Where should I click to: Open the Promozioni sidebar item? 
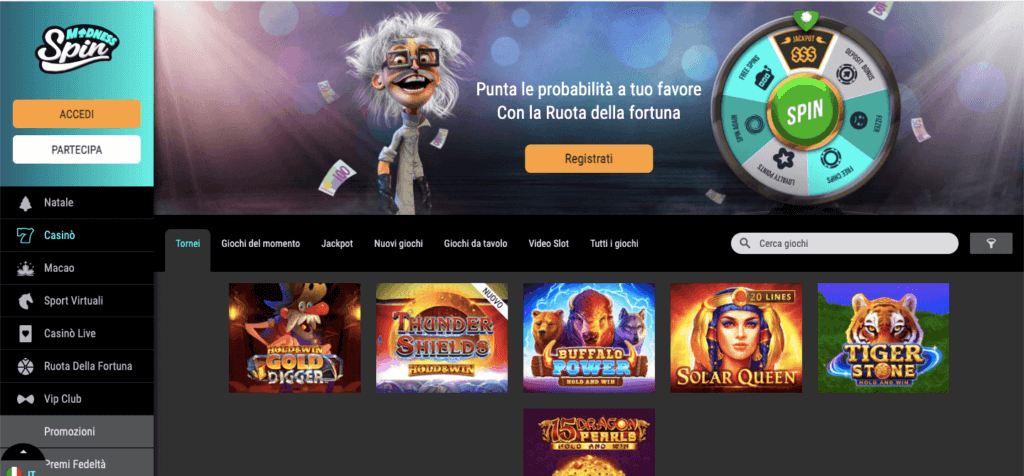point(76,432)
